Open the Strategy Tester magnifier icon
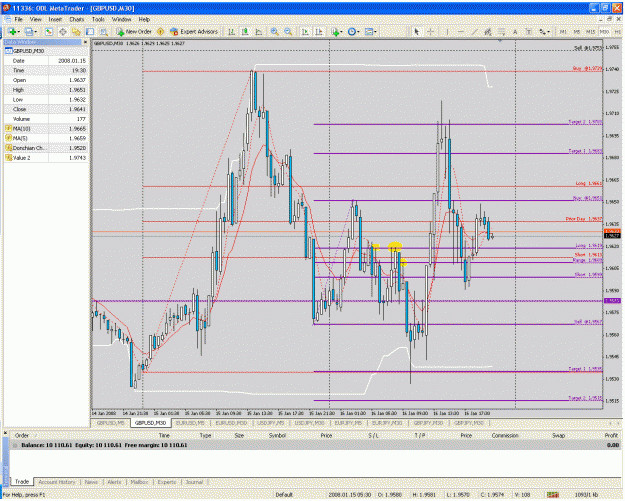 tap(104, 31)
